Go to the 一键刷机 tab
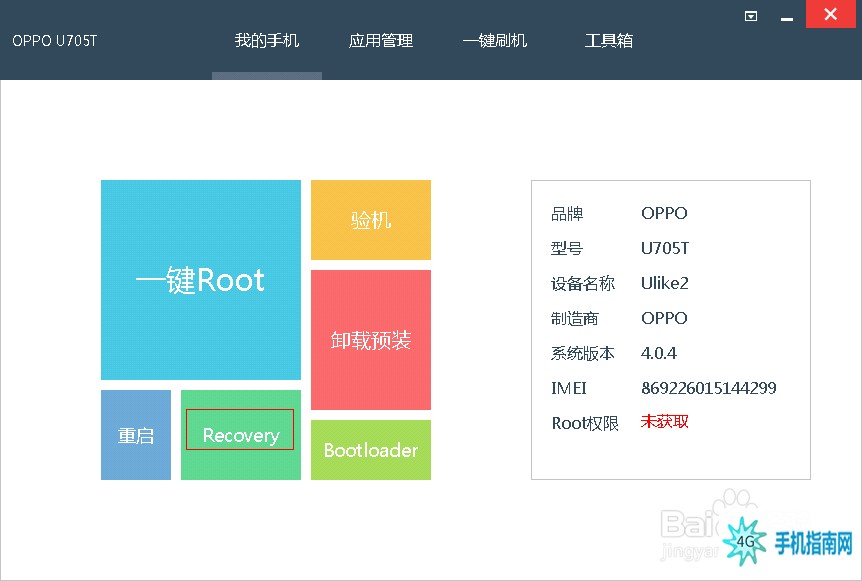 pos(494,41)
